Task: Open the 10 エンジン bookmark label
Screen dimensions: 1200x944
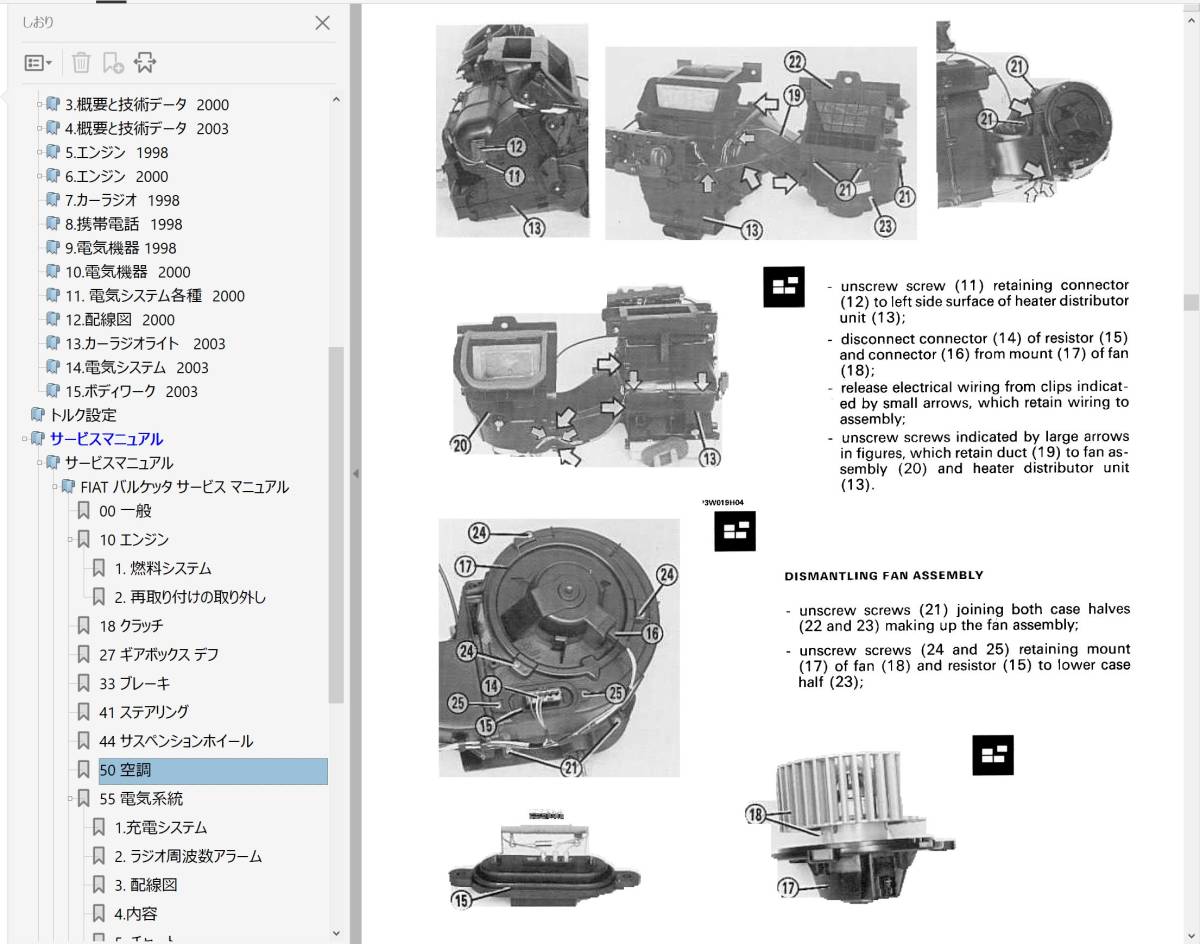Action: [x=134, y=540]
